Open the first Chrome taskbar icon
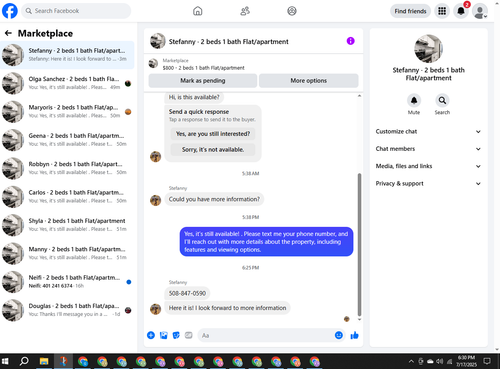This screenshot has width=500, height=369. pos(83,361)
